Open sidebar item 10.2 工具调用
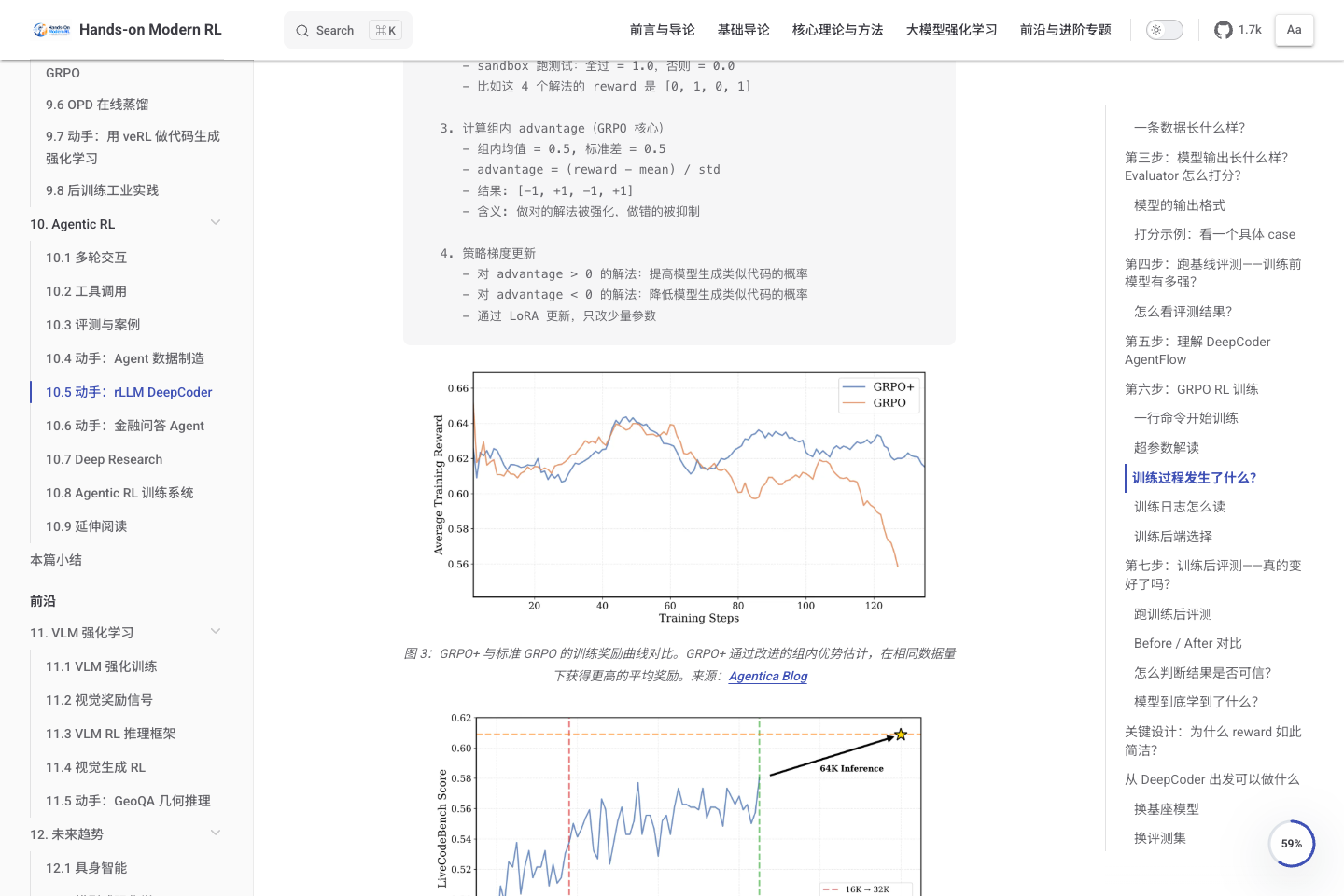 coord(87,291)
